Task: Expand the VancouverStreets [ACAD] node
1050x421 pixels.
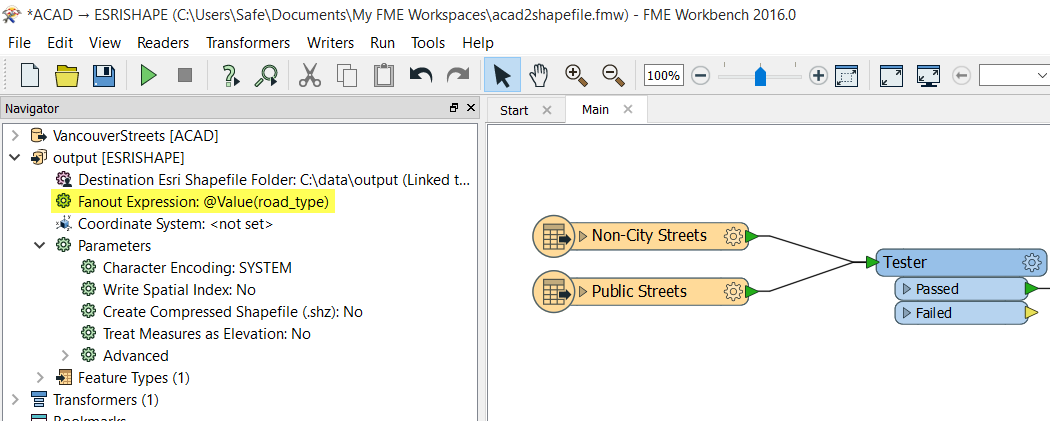Action: point(15,136)
